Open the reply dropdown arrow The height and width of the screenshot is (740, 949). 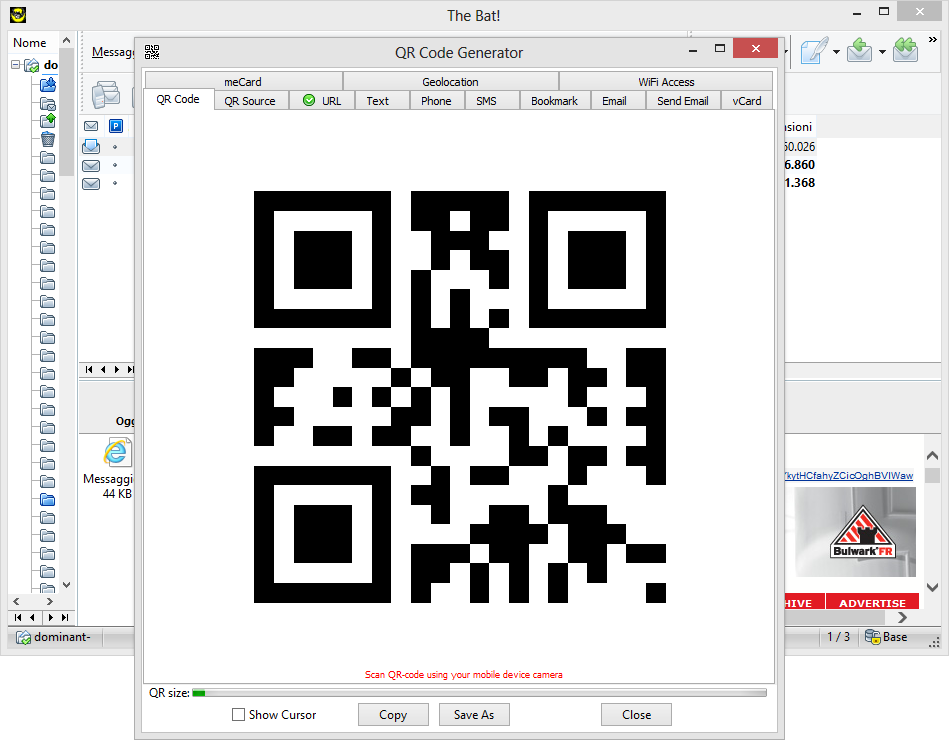coord(882,52)
